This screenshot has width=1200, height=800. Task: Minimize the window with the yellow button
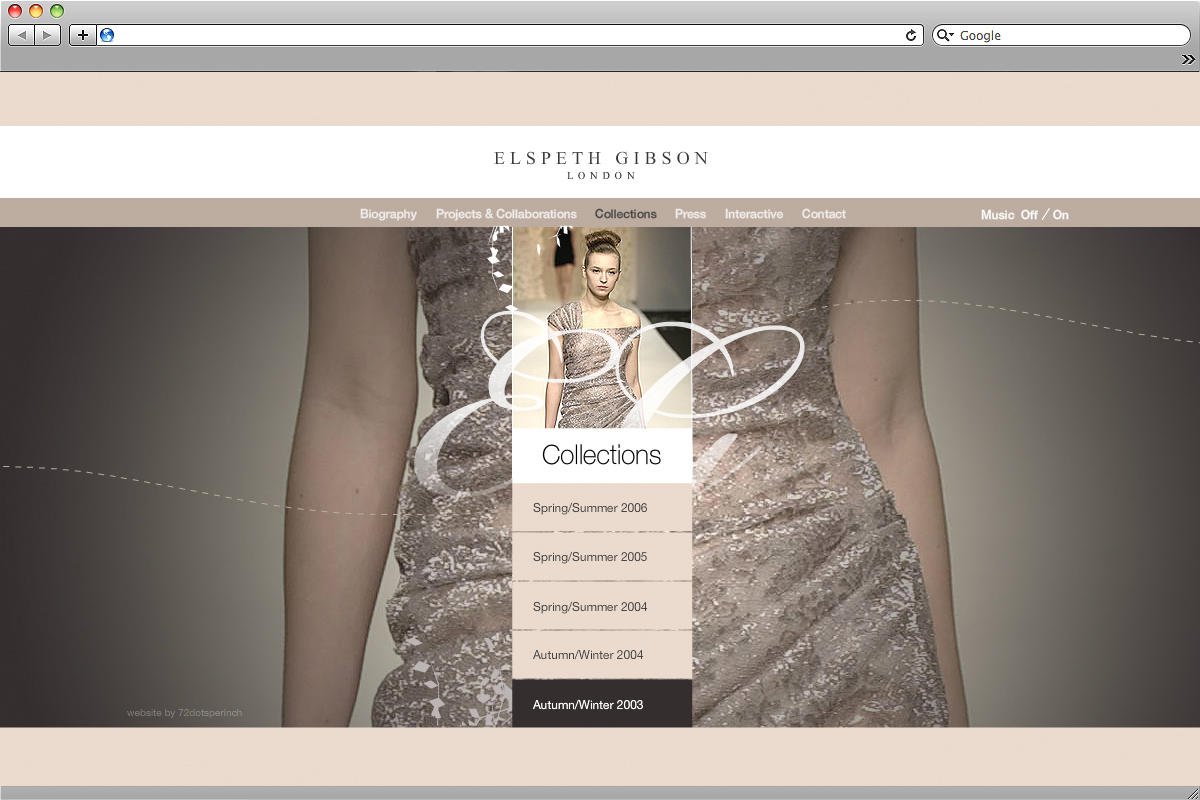point(36,11)
